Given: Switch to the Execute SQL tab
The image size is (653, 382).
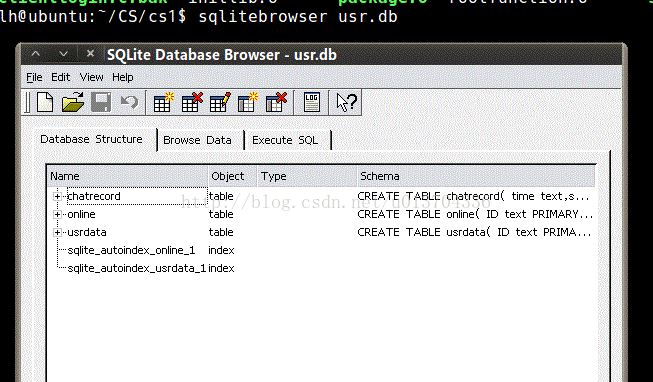Looking at the screenshot, I should (x=285, y=140).
